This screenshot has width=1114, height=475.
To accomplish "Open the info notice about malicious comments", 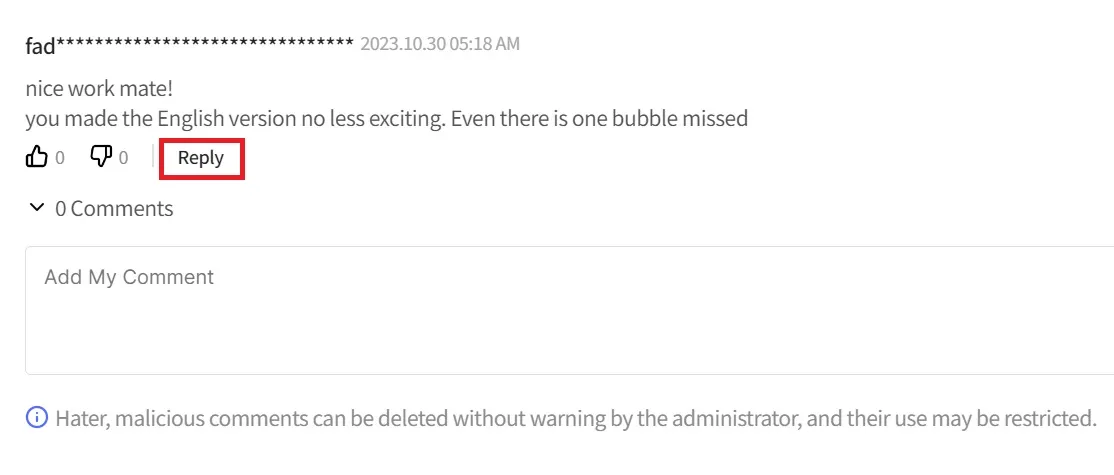I will tap(36, 417).
